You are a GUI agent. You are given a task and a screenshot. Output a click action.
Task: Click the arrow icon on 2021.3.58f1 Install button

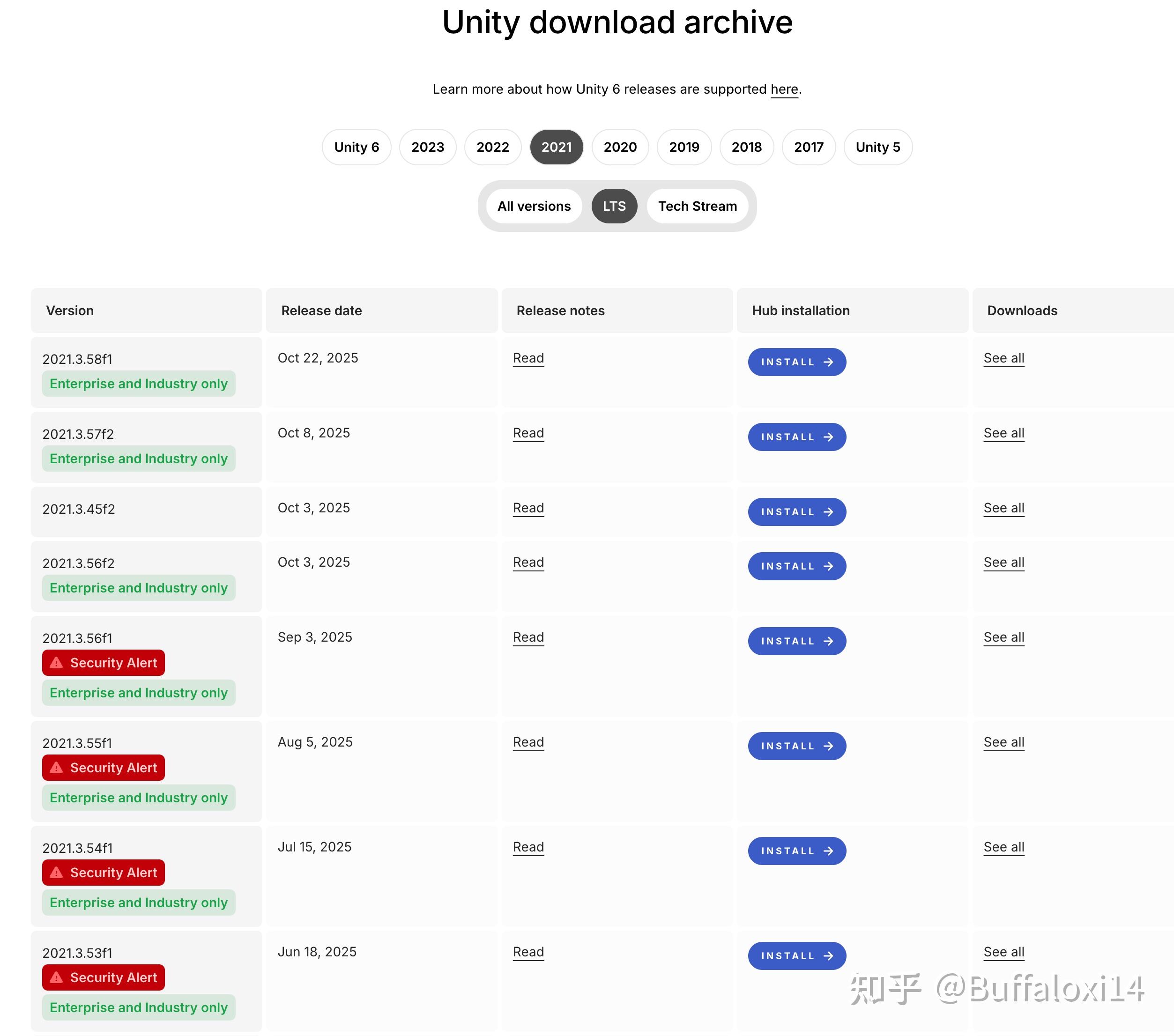click(x=829, y=362)
